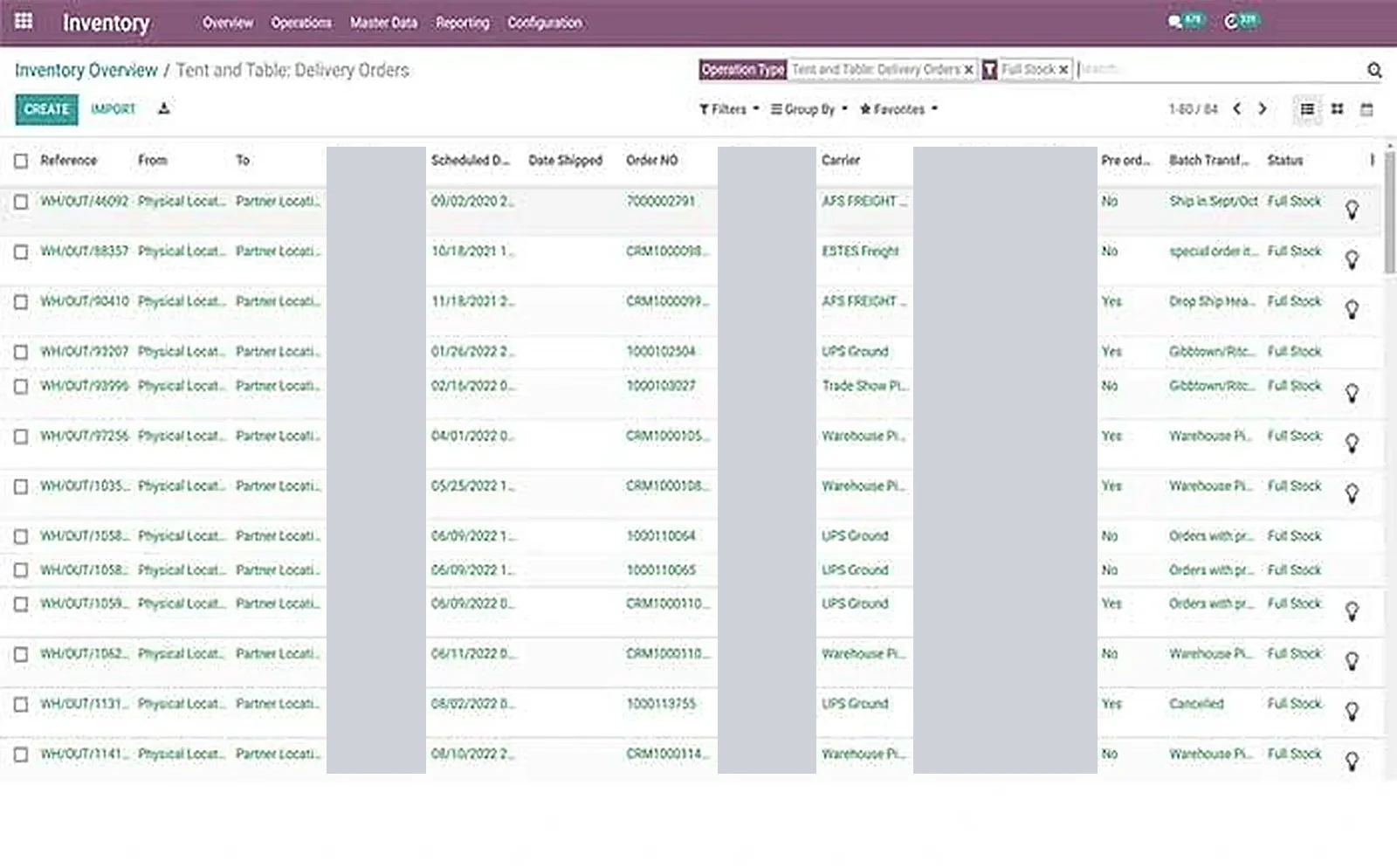Switch to list view icon
Viewport: 1397px width, 868px height.
[x=1307, y=109]
